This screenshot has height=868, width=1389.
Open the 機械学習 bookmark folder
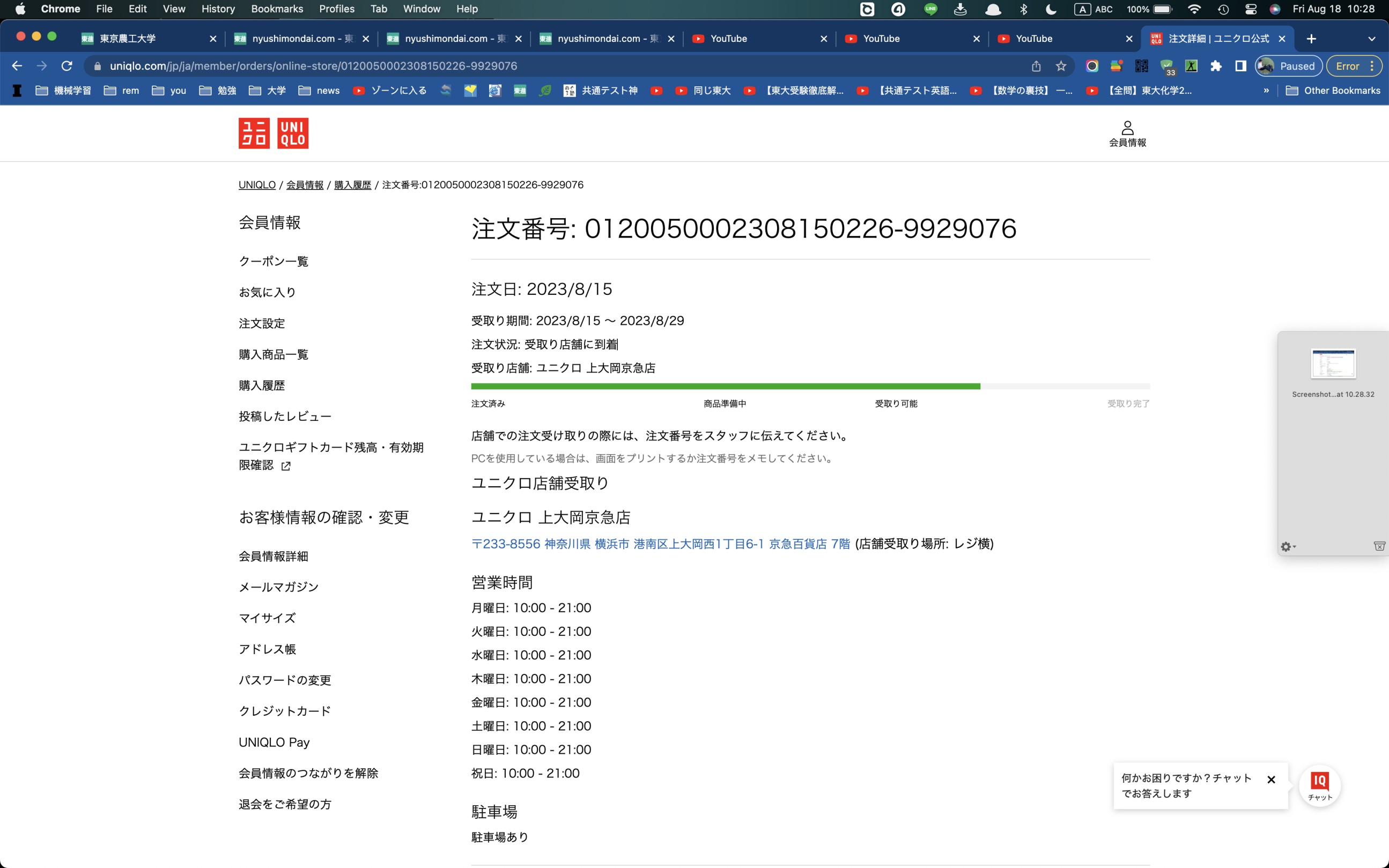pos(63,90)
